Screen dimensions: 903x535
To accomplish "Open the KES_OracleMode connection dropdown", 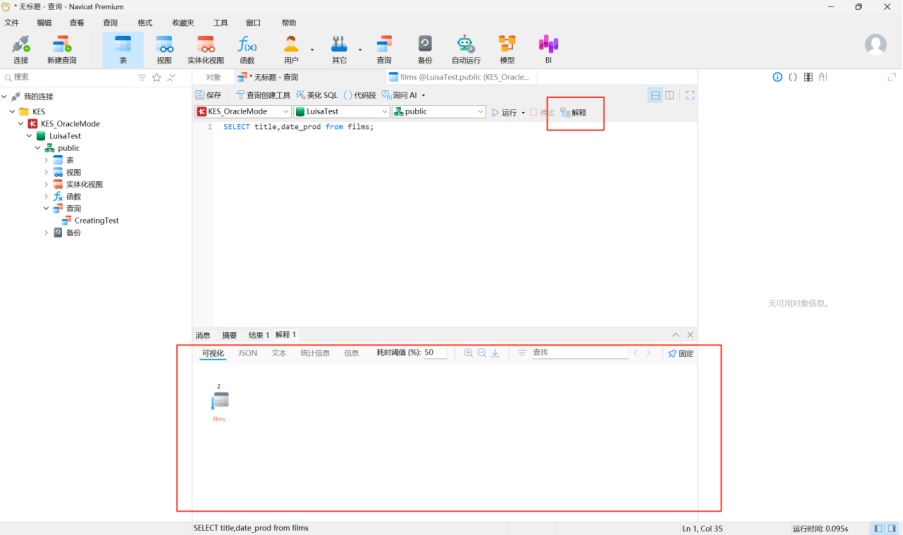I will 241,112.
